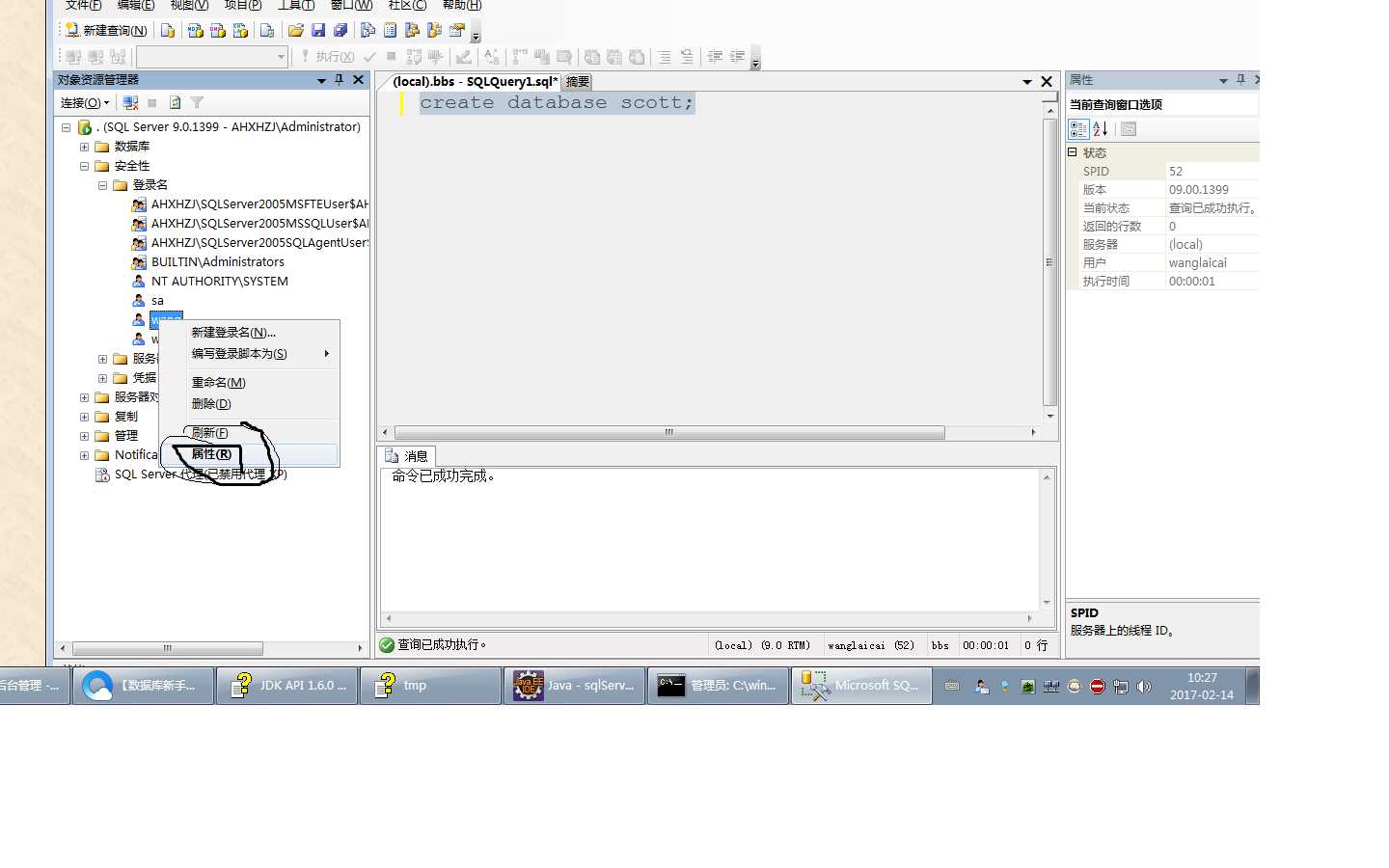Open a new Database Engine query icon
This screenshot has width=1389, height=868.
(x=168, y=30)
